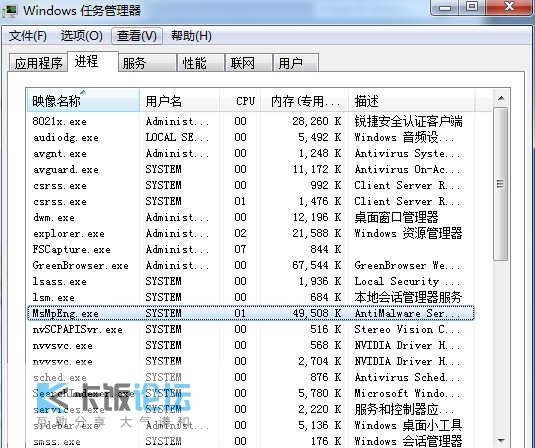
Task: Click the scrollbar down arrow
Action: coord(501,440)
